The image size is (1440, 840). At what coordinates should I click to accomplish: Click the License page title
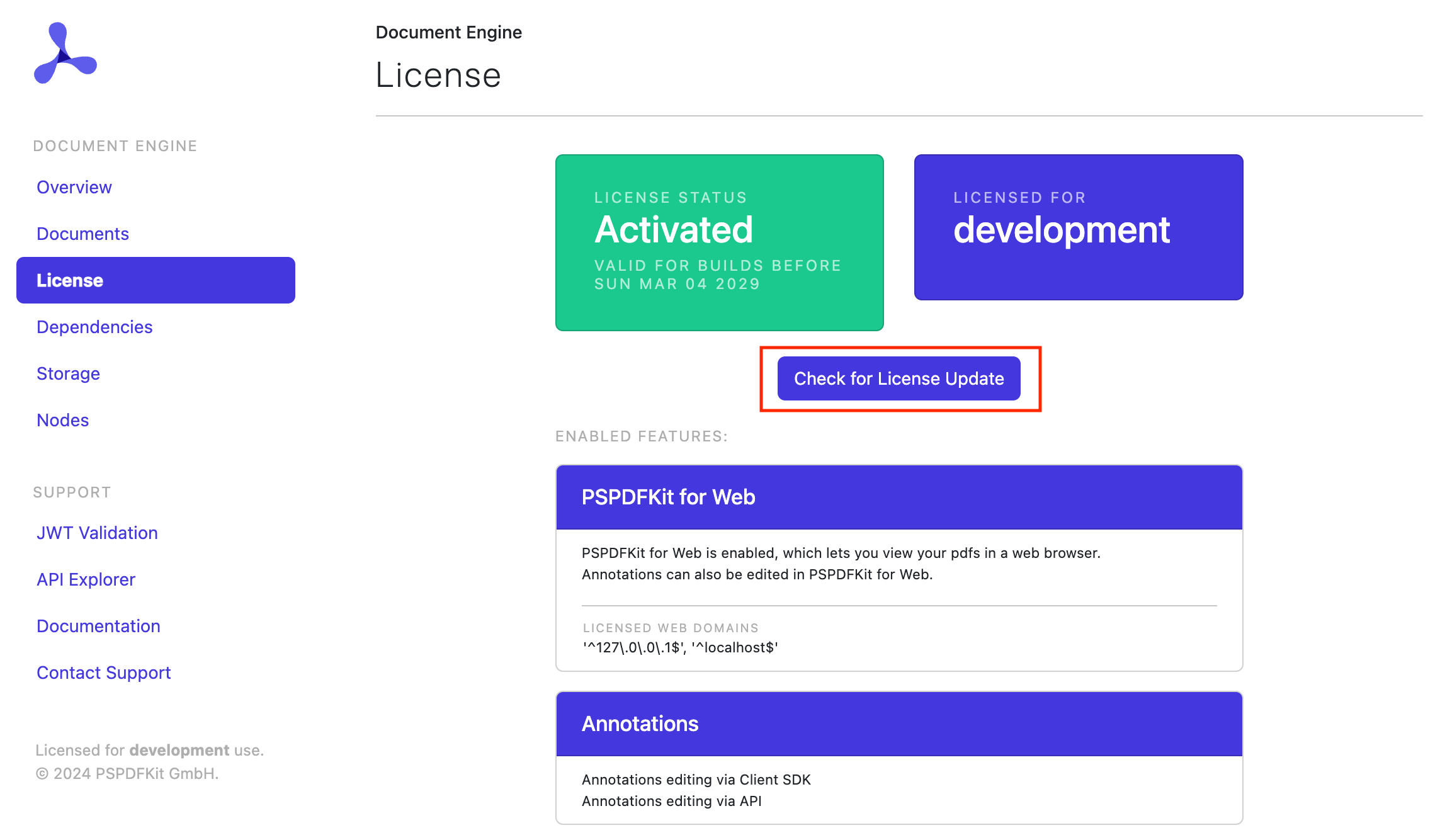click(x=438, y=74)
